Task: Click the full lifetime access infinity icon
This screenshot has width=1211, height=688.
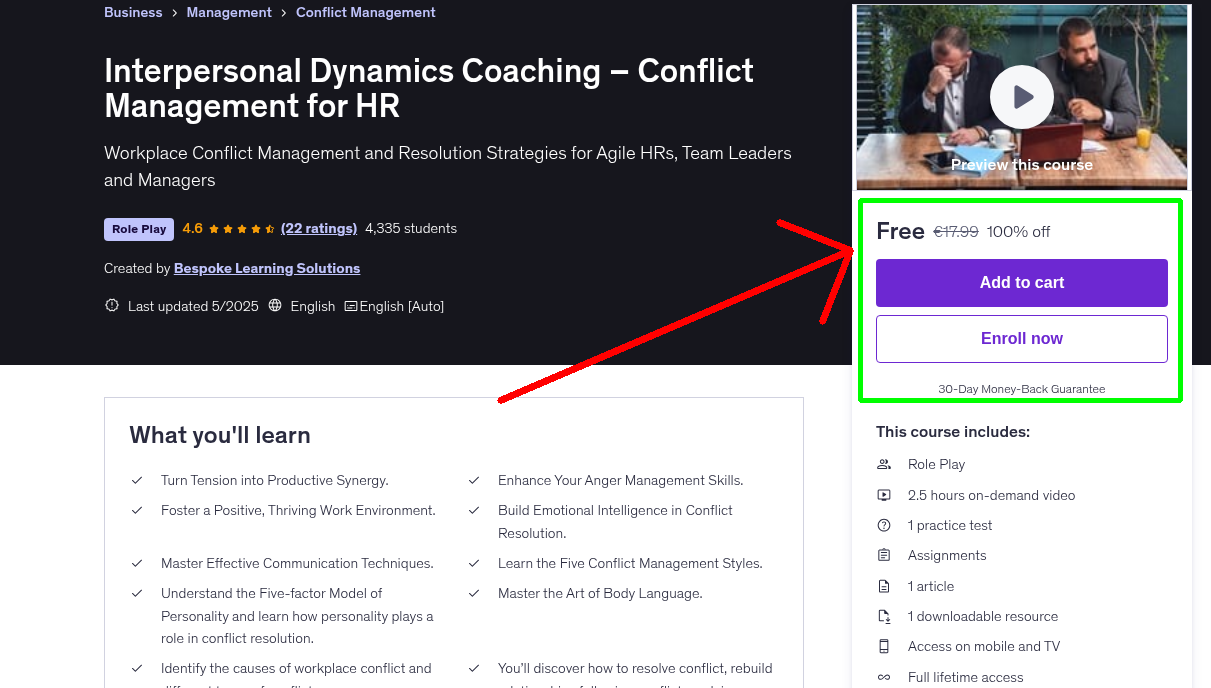Action: pos(883,677)
